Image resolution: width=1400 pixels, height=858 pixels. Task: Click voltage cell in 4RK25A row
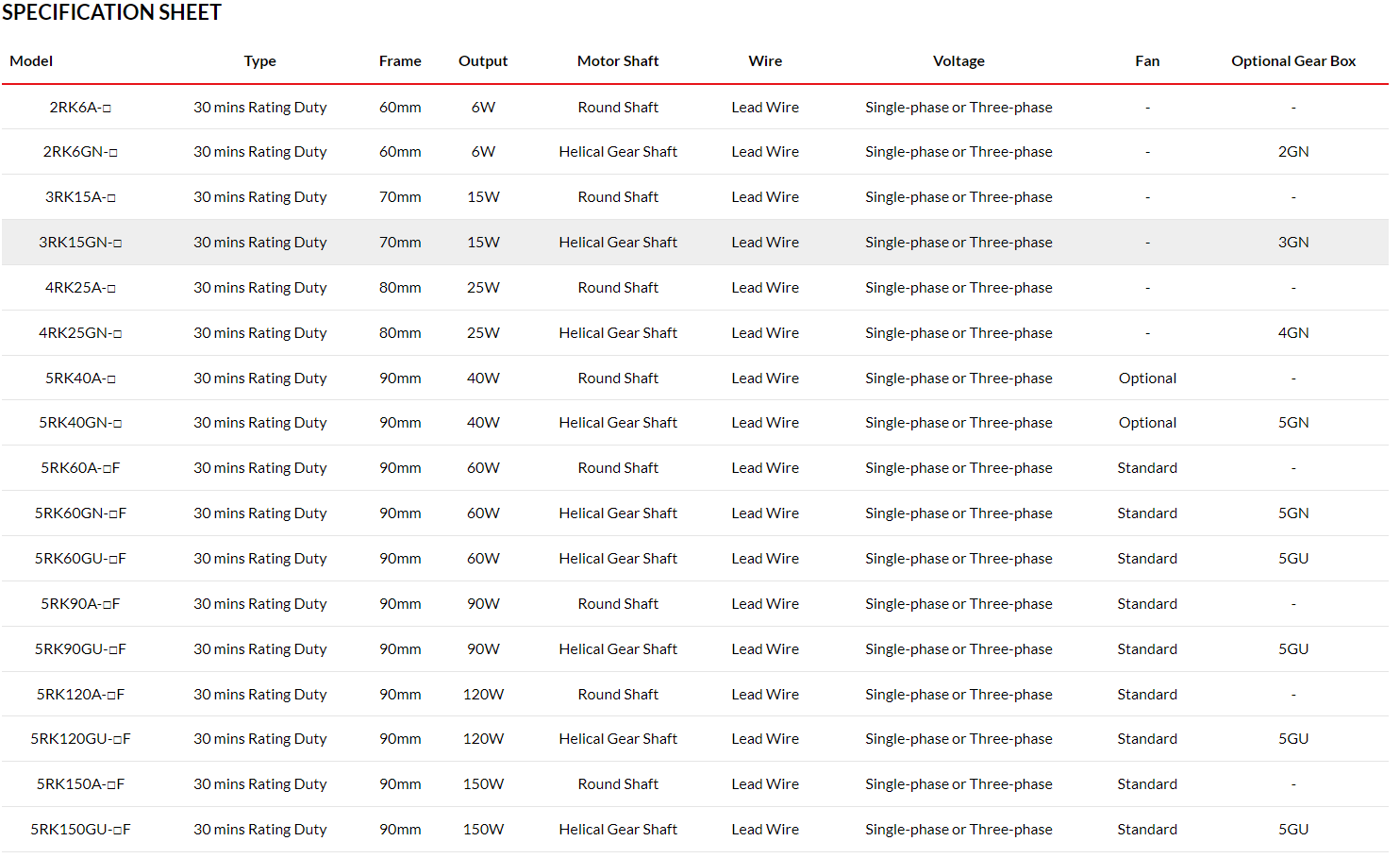(x=958, y=288)
